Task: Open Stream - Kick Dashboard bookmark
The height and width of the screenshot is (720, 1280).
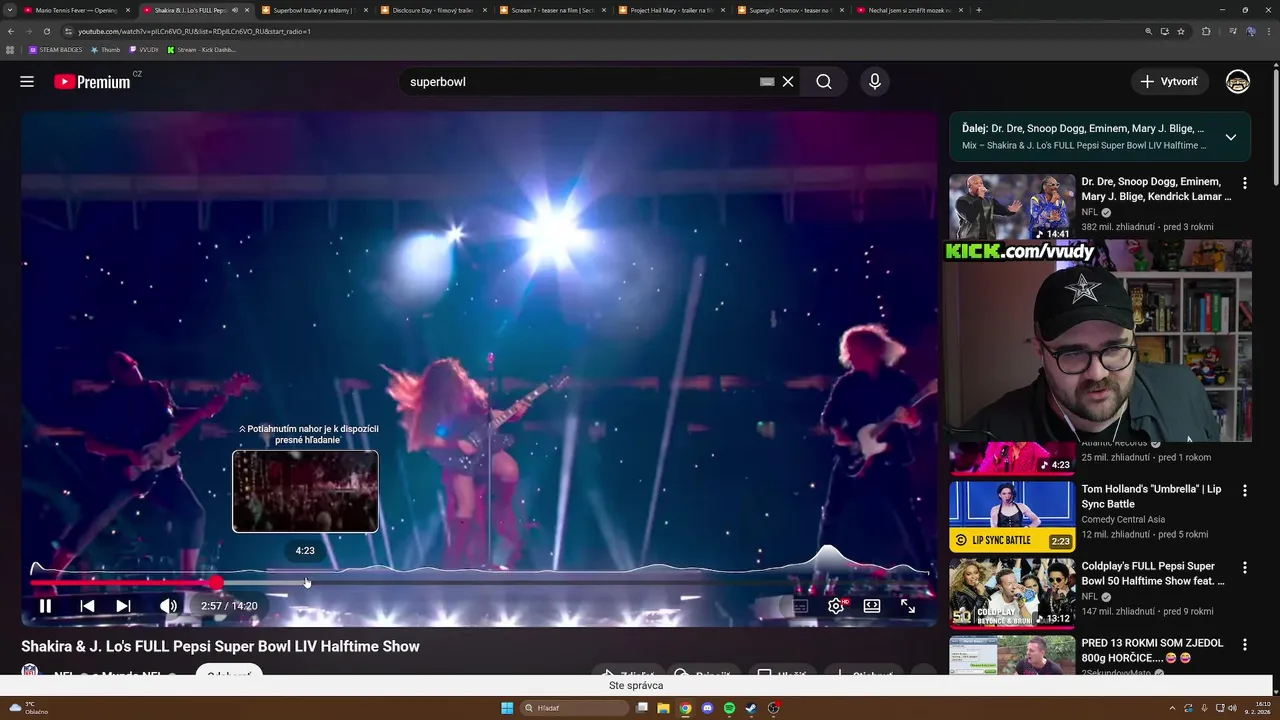Action: coord(203,49)
